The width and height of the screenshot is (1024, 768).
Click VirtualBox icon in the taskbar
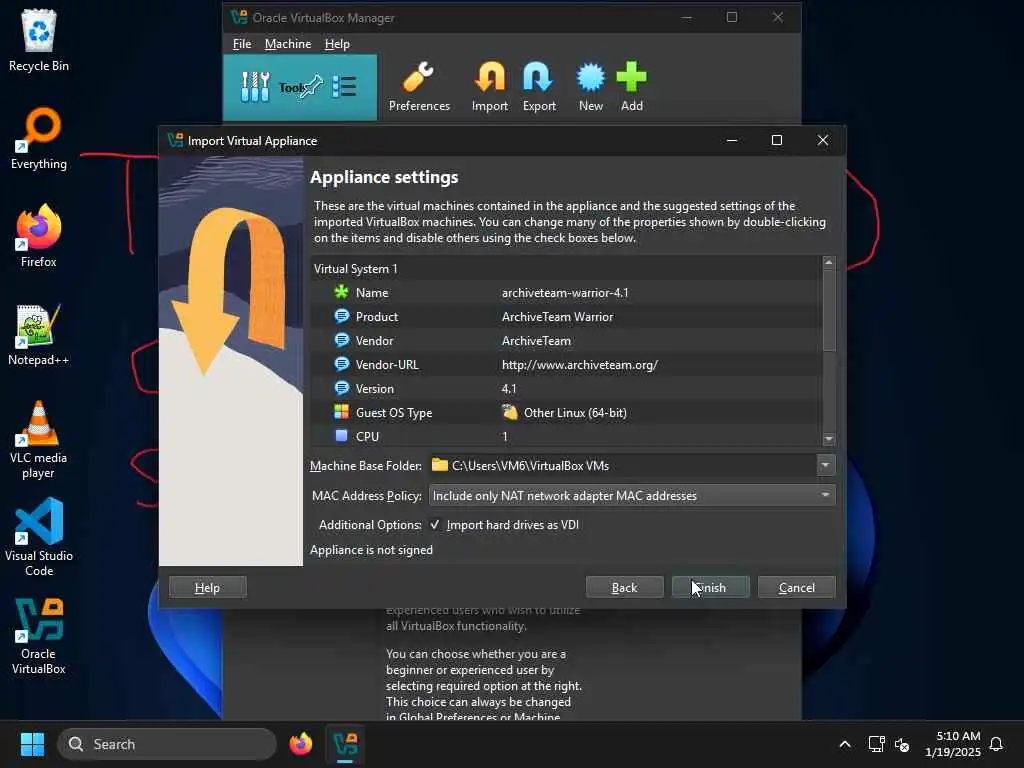tap(345, 744)
